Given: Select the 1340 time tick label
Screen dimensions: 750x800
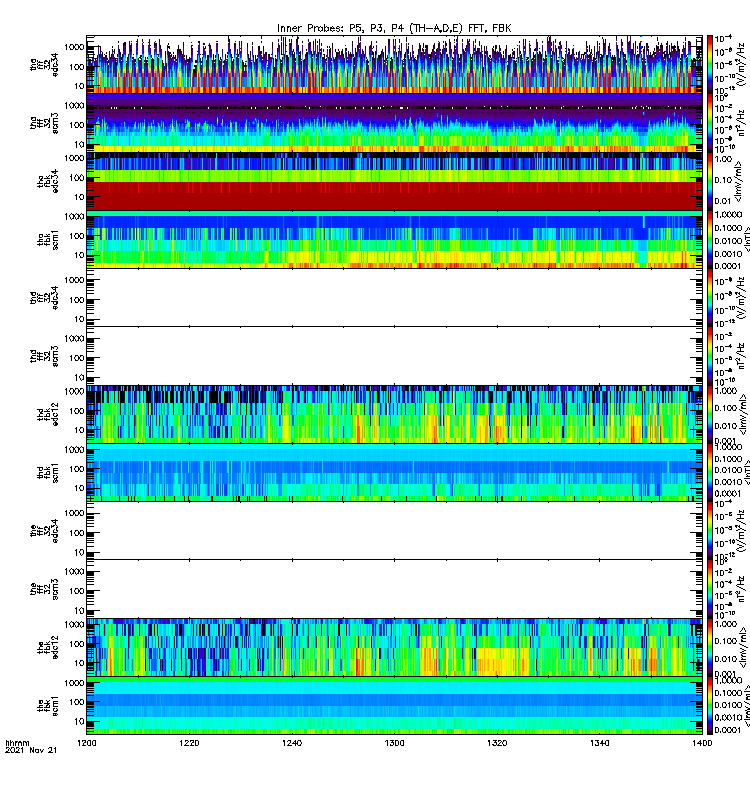Looking at the screenshot, I should (599, 743).
